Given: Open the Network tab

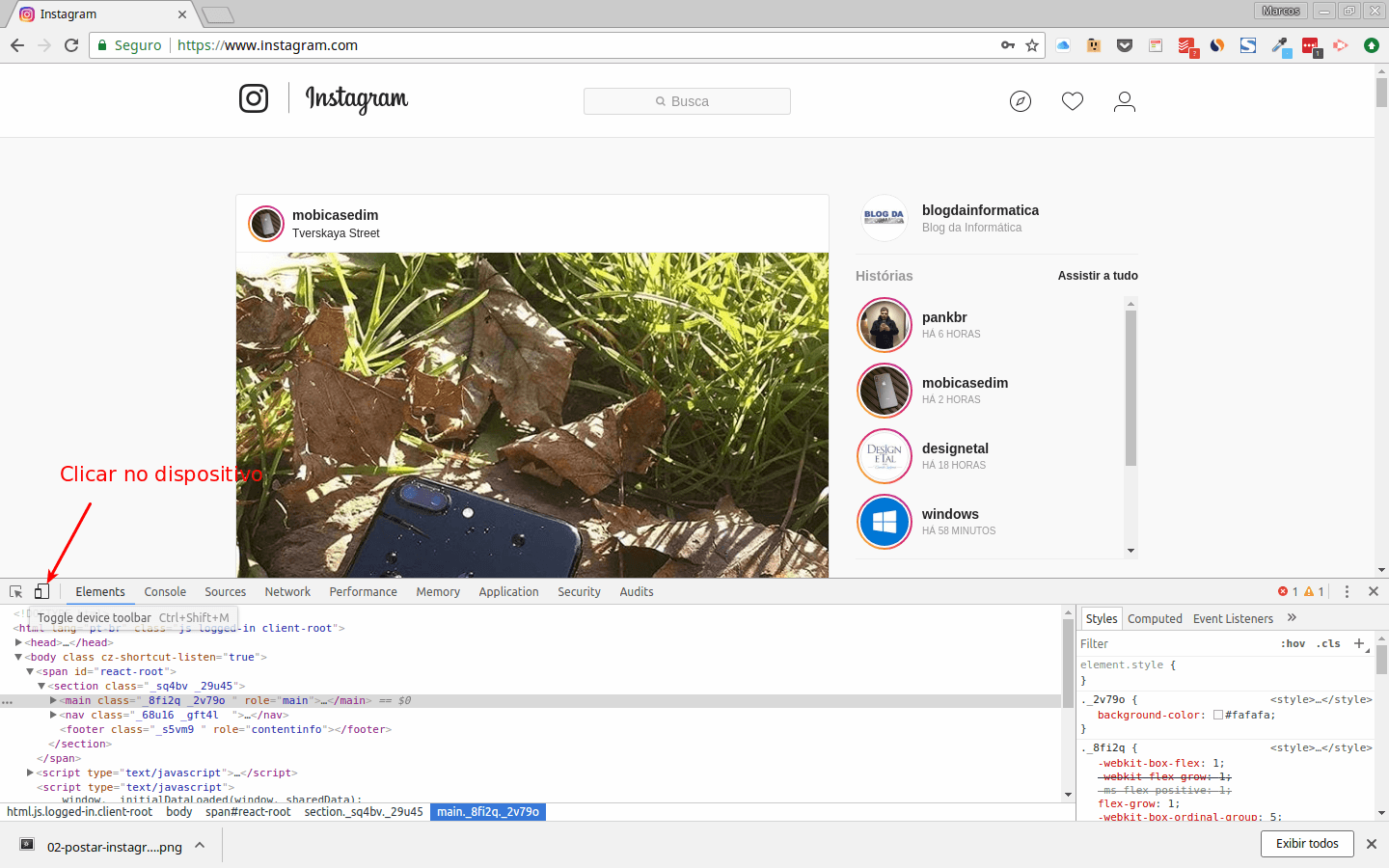Looking at the screenshot, I should [287, 591].
